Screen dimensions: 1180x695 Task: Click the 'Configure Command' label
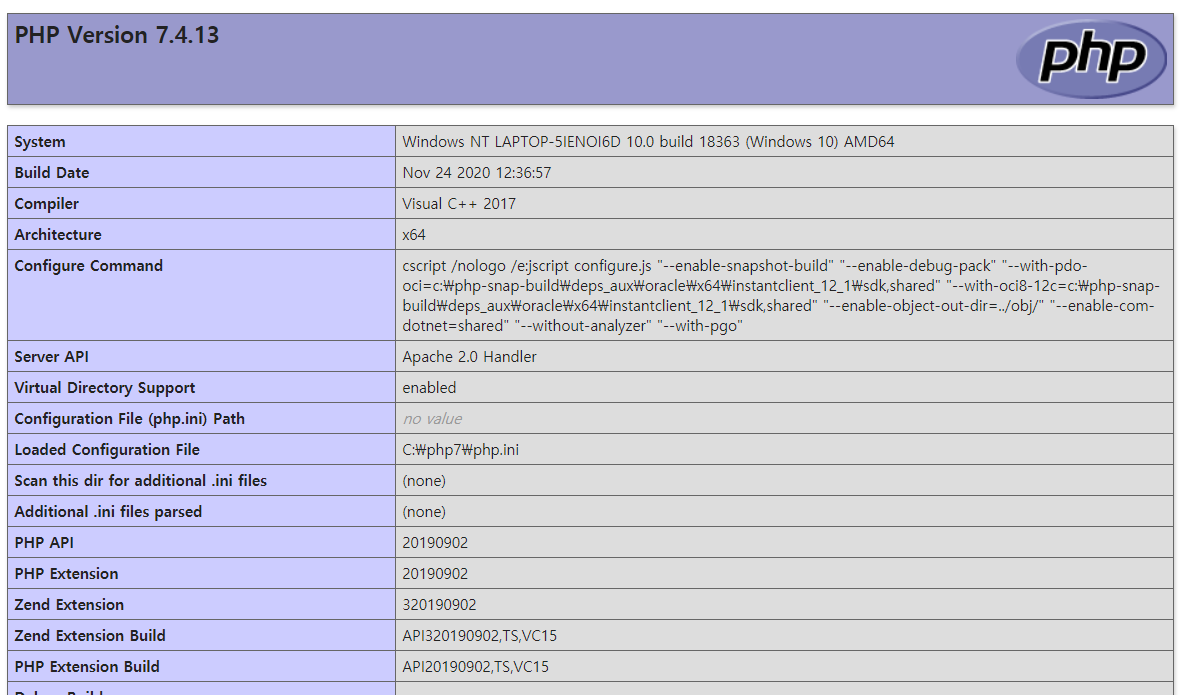[89, 266]
